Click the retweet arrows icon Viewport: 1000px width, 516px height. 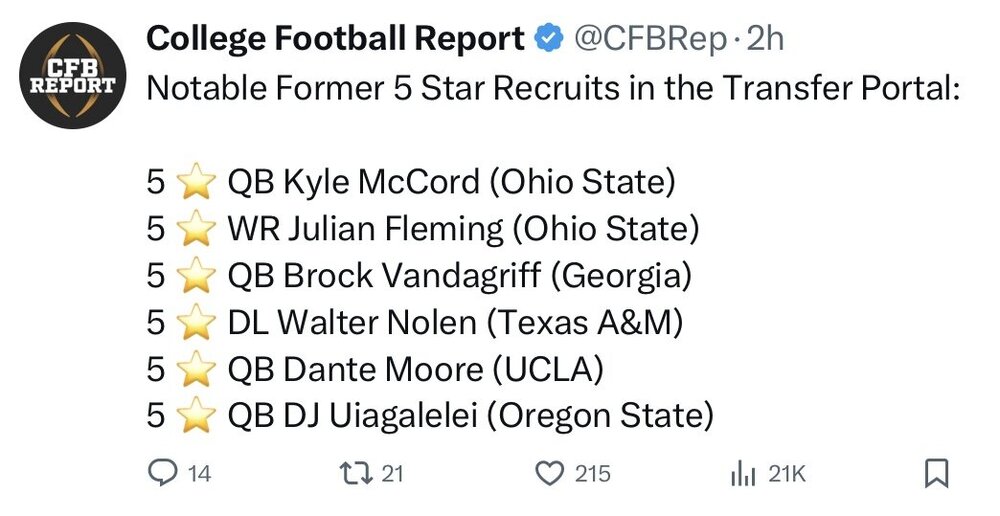click(x=355, y=473)
